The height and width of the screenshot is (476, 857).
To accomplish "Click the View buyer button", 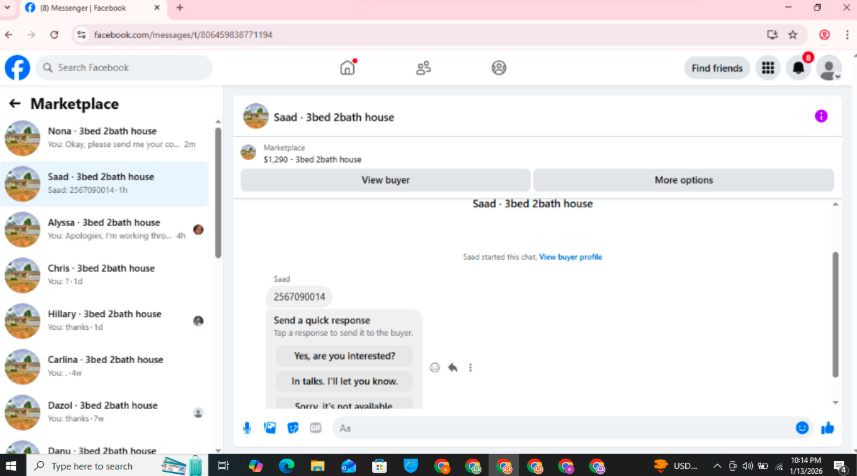I will pyautogui.click(x=385, y=180).
